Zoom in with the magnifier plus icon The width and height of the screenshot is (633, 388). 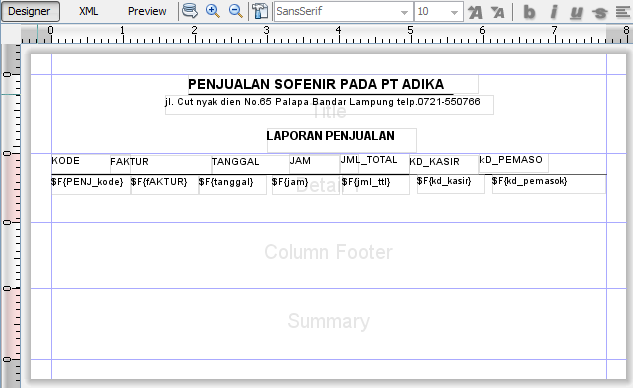[213, 11]
